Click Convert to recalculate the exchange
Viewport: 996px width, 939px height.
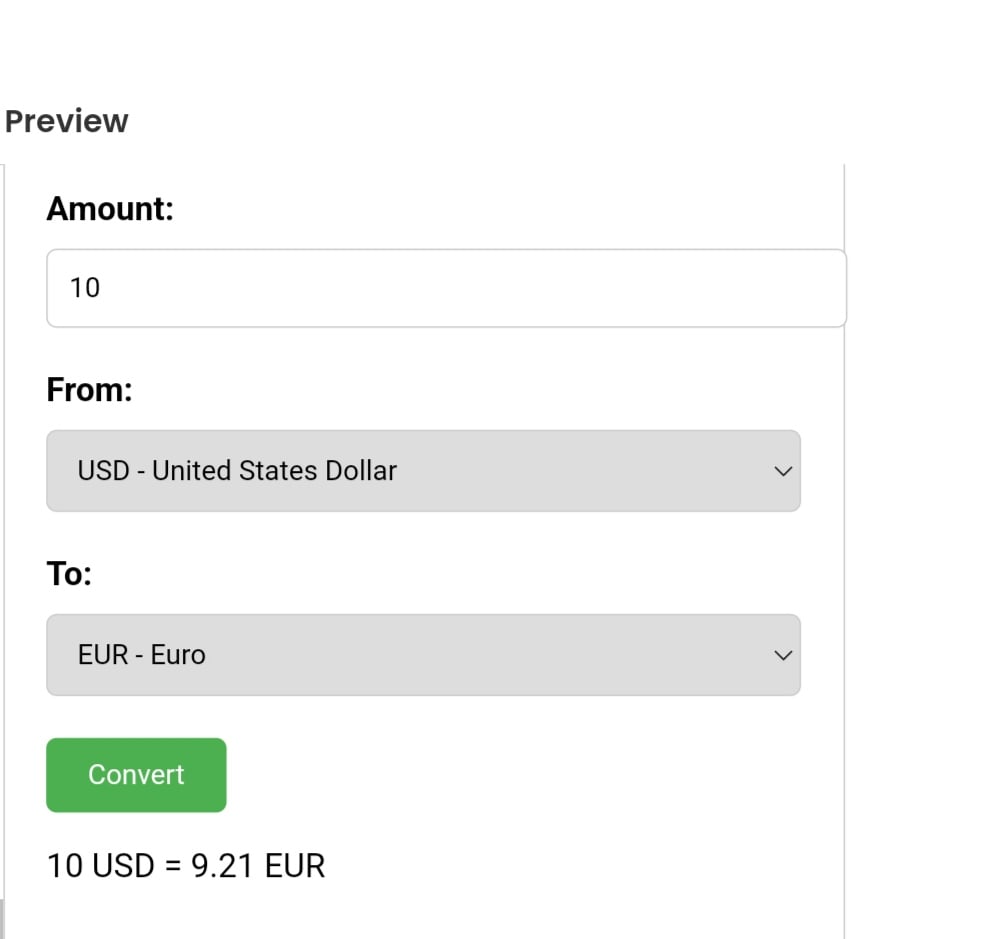[136, 774]
